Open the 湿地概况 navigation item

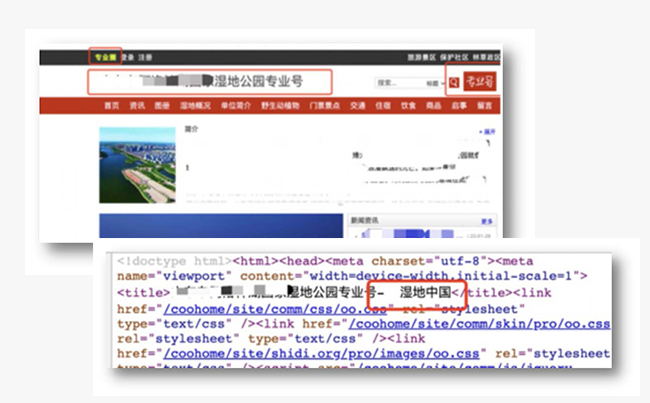pos(195,106)
